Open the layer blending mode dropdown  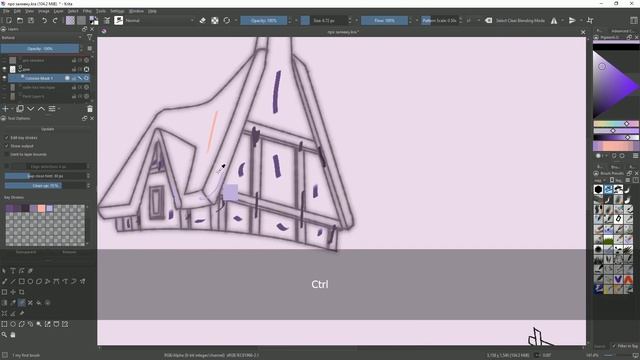coord(42,38)
